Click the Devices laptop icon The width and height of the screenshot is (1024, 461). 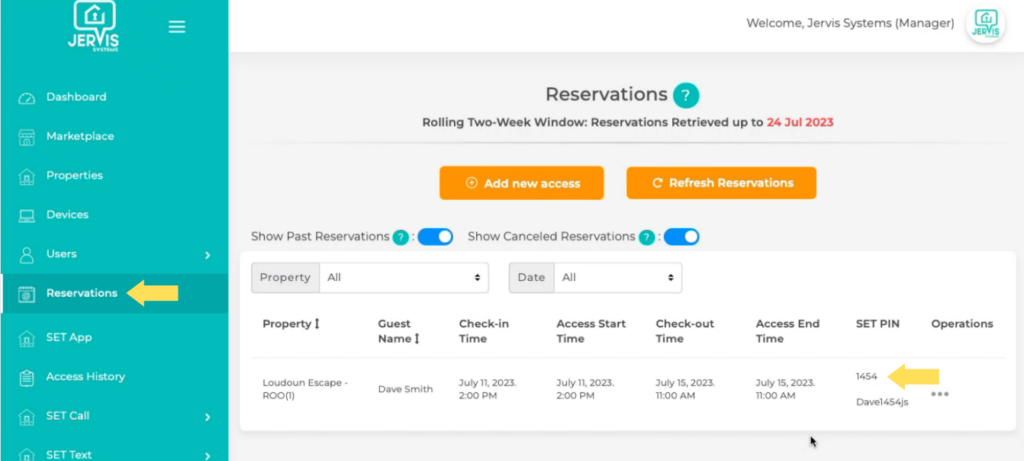click(27, 215)
